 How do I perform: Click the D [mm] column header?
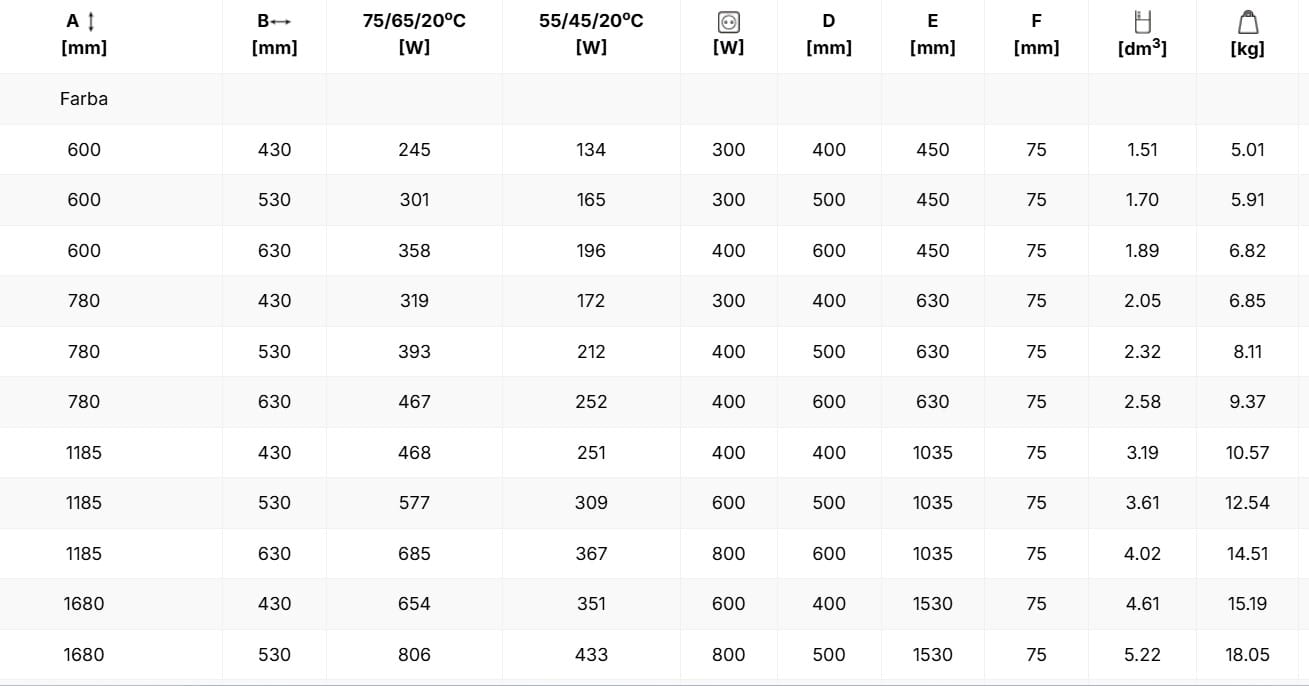829,34
